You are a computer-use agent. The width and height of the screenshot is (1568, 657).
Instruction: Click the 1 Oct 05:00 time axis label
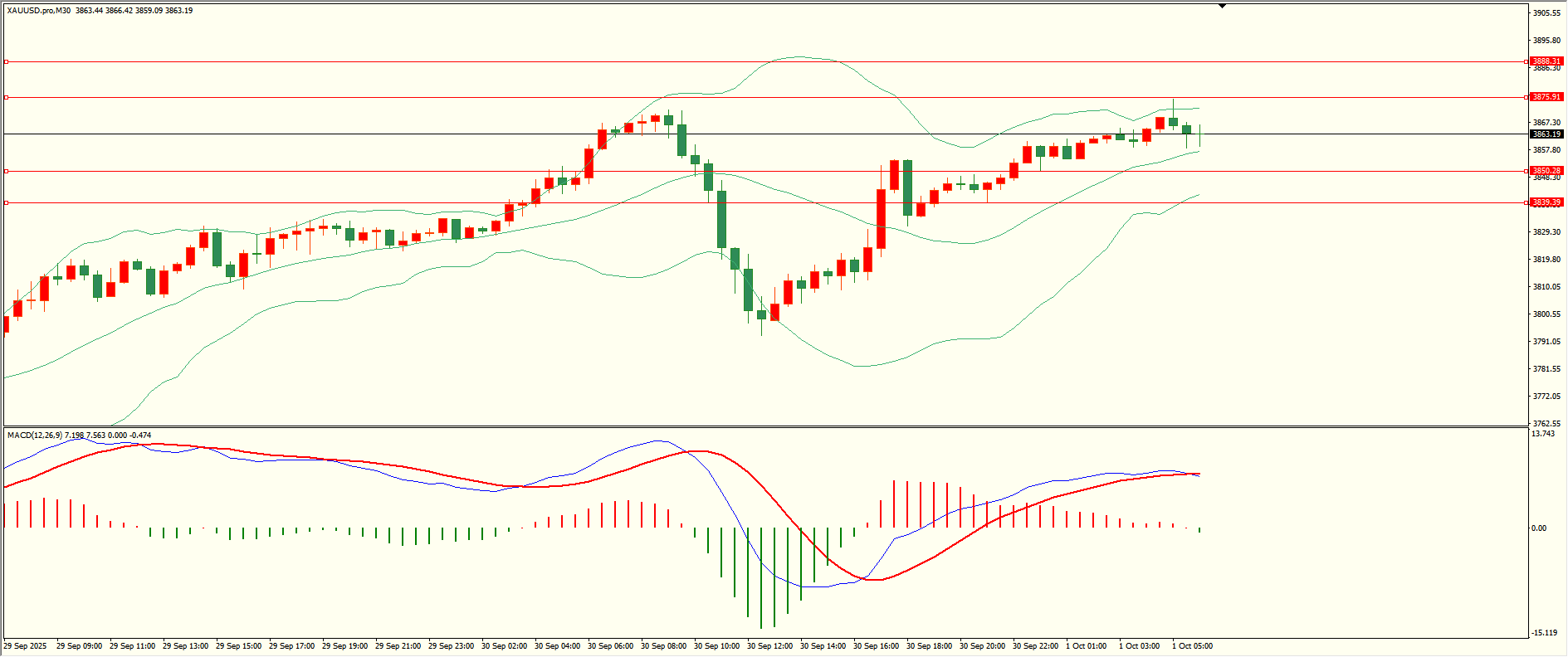(x=1192, y=646)
